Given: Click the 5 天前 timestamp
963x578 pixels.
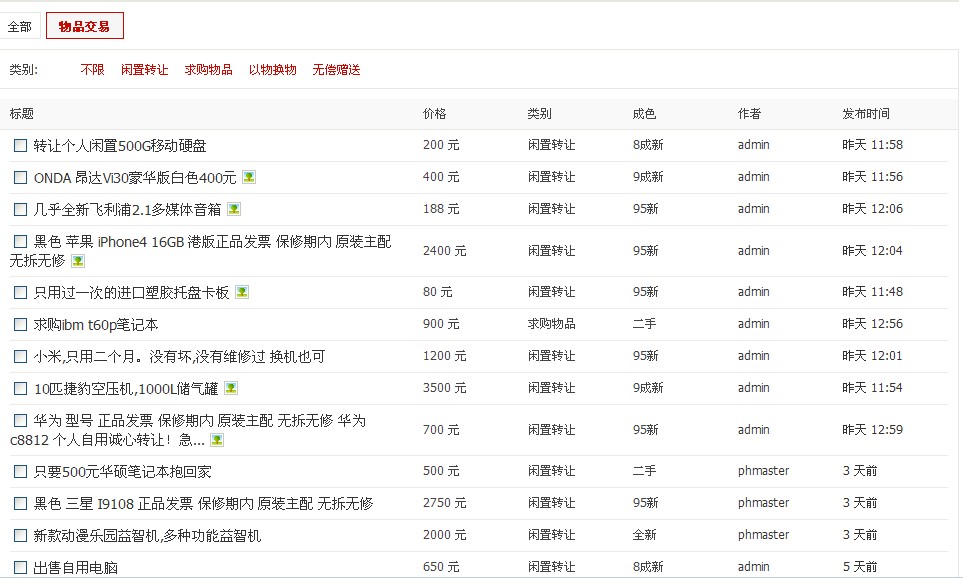Looking at the screenshot, I should point(860,566).
